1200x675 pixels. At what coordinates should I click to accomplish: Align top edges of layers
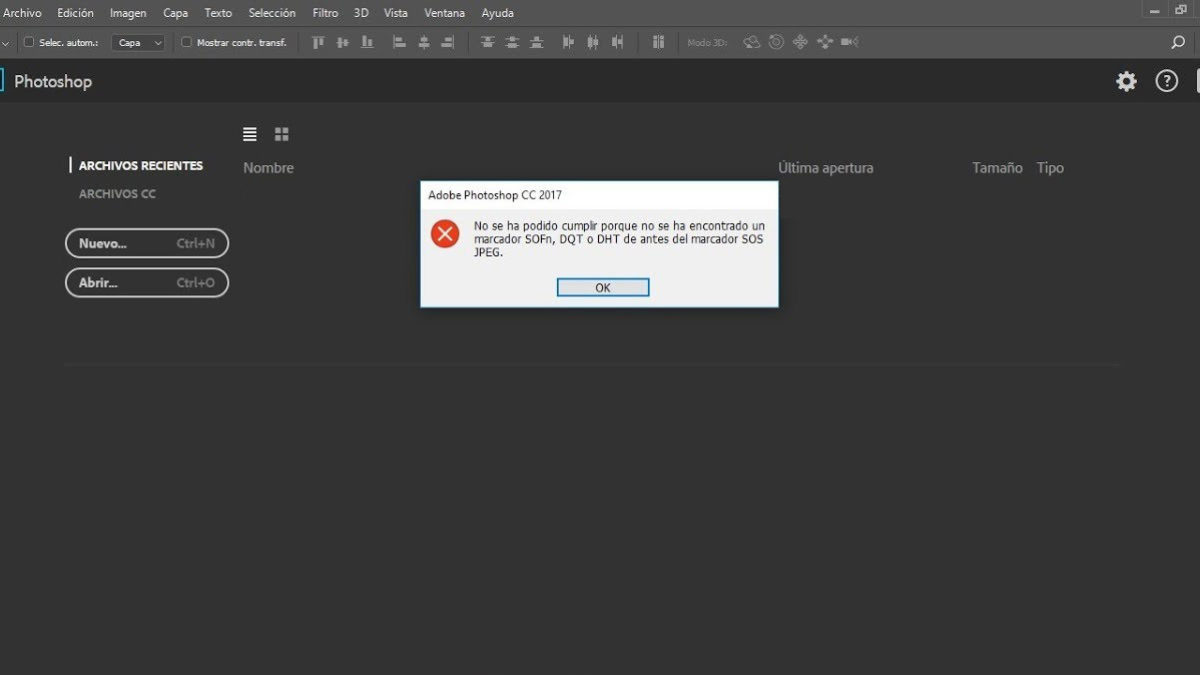319,42
